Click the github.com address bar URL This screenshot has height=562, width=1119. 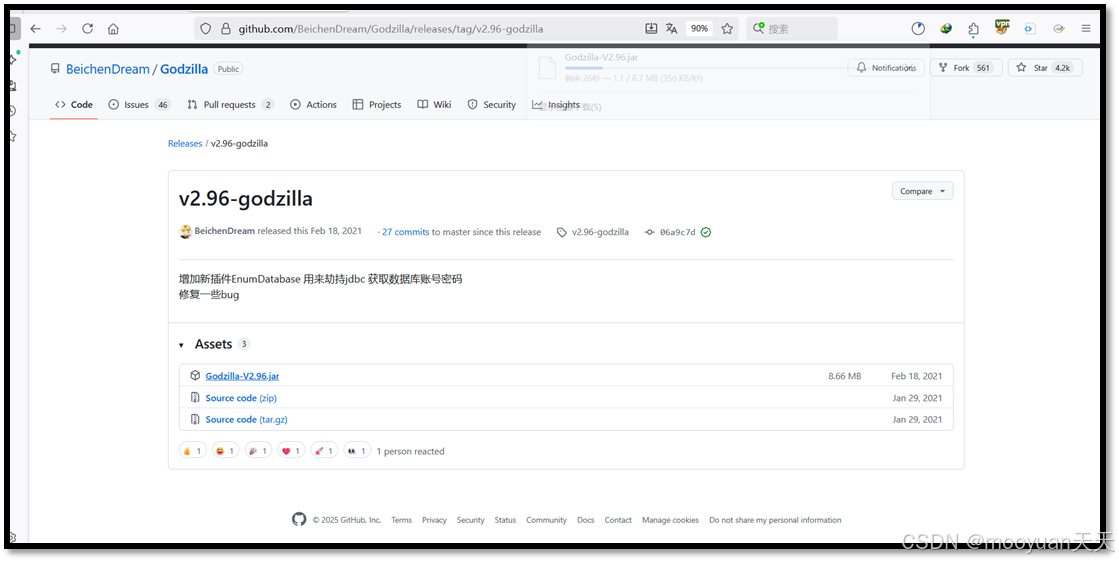(x=390, y=29)
